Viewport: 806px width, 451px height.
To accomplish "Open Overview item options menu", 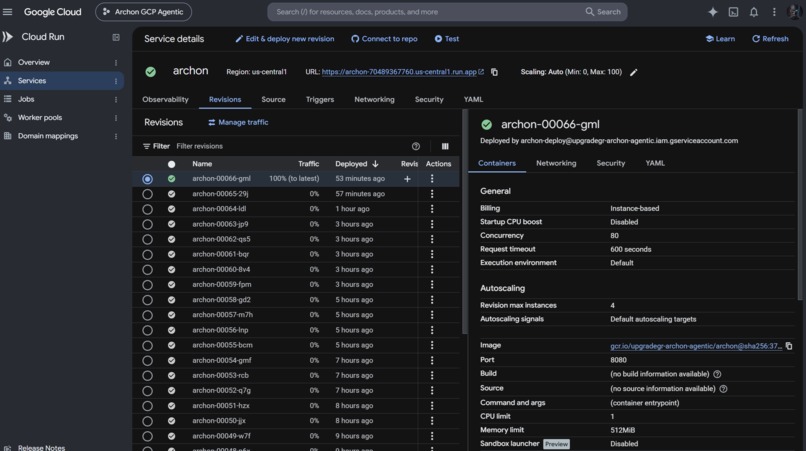I will click(x=116, y=63).
